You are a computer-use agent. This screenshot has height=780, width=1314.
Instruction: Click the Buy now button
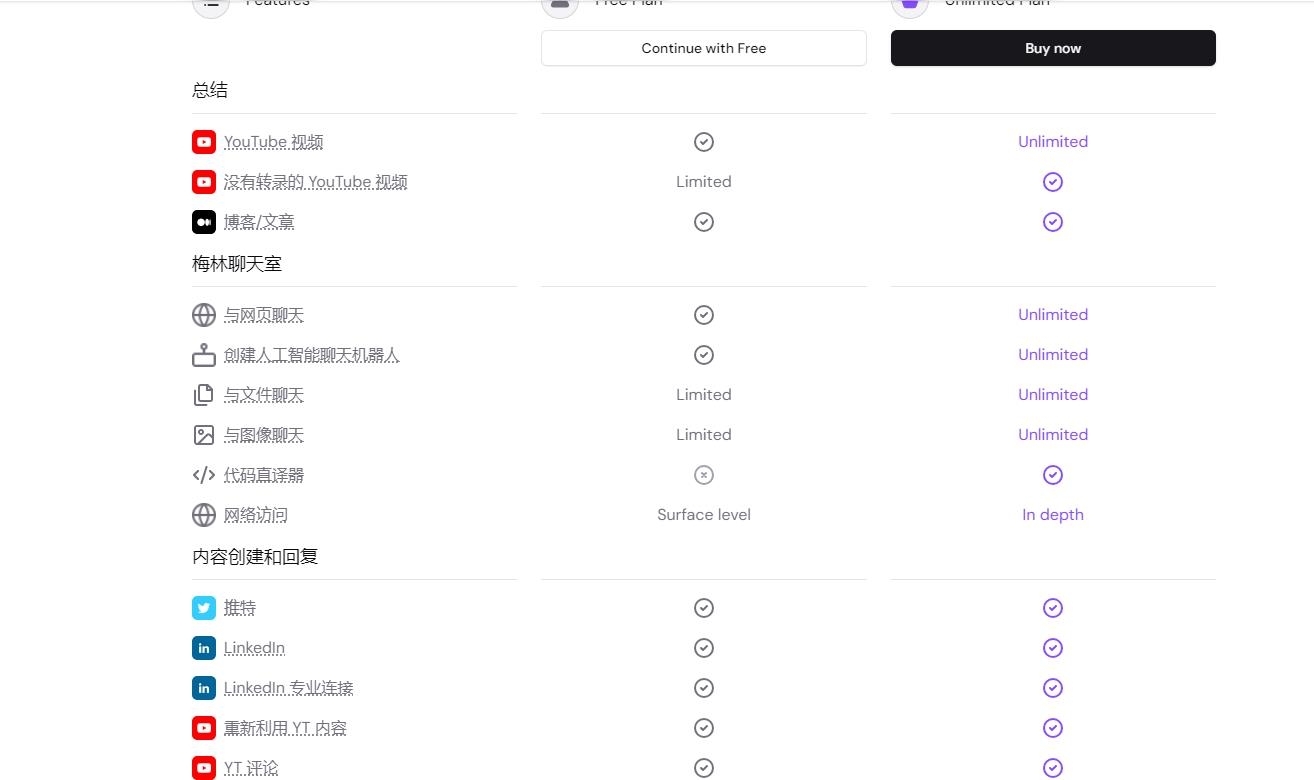(x=1053, y=48)
